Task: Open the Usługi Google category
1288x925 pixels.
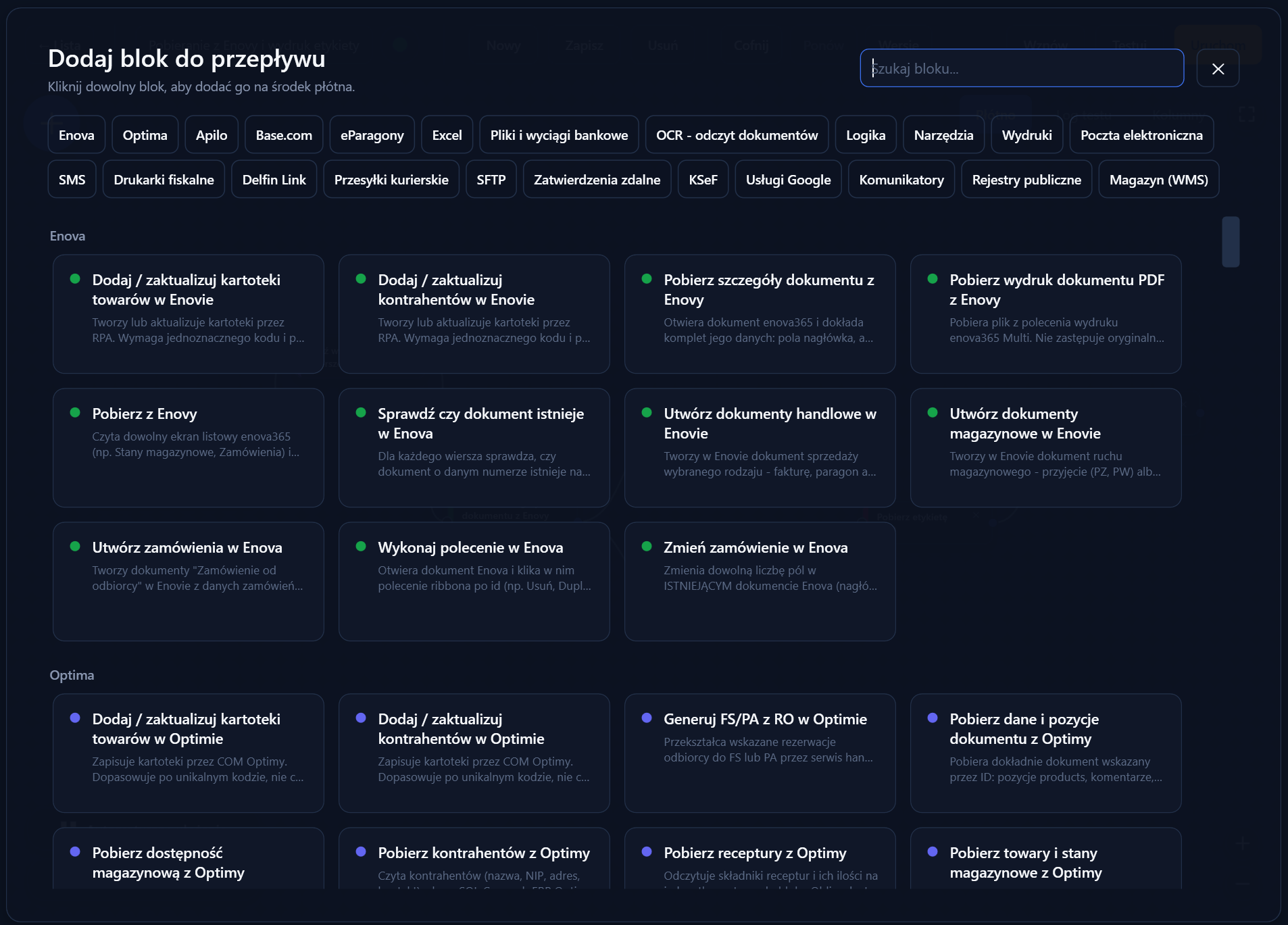Action: coord(788,180)
